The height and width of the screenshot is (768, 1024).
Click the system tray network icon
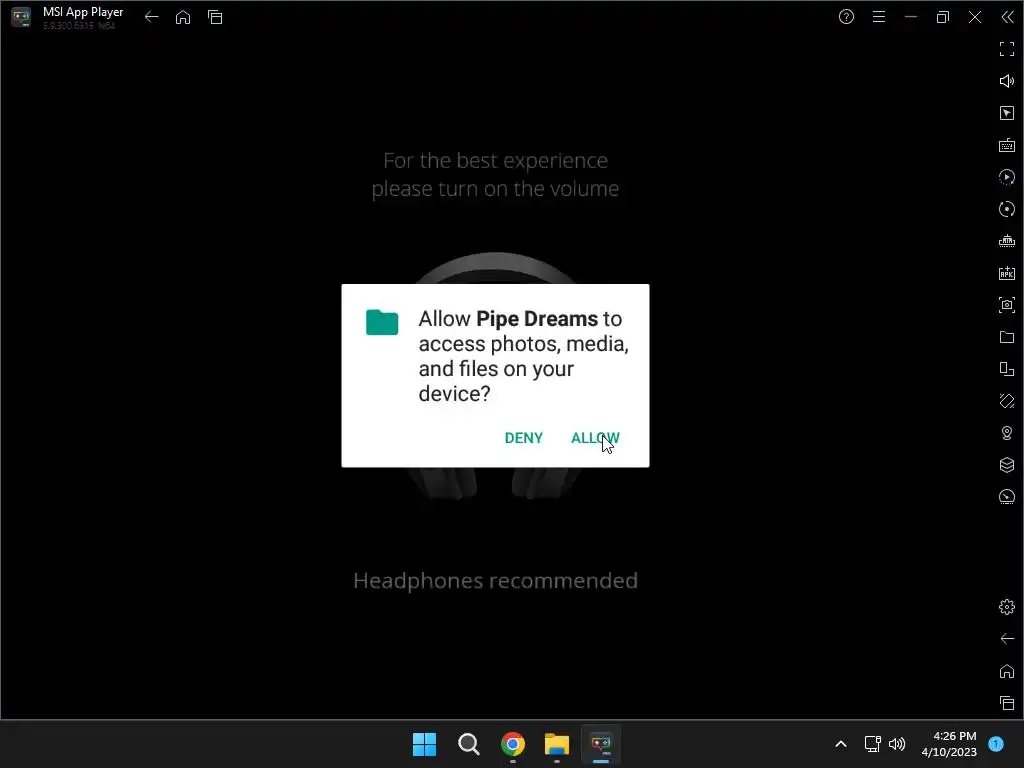tap(872, 744)
